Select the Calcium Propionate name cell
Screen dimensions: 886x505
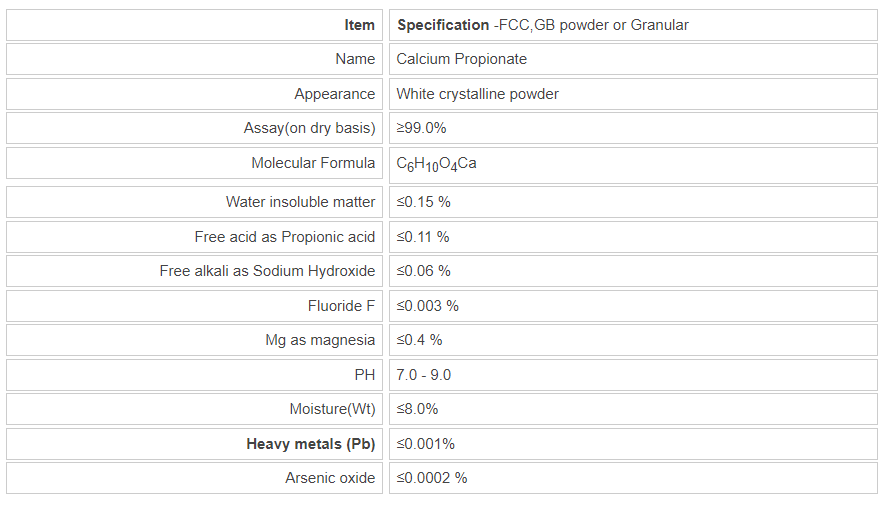[x=461, y=59]
